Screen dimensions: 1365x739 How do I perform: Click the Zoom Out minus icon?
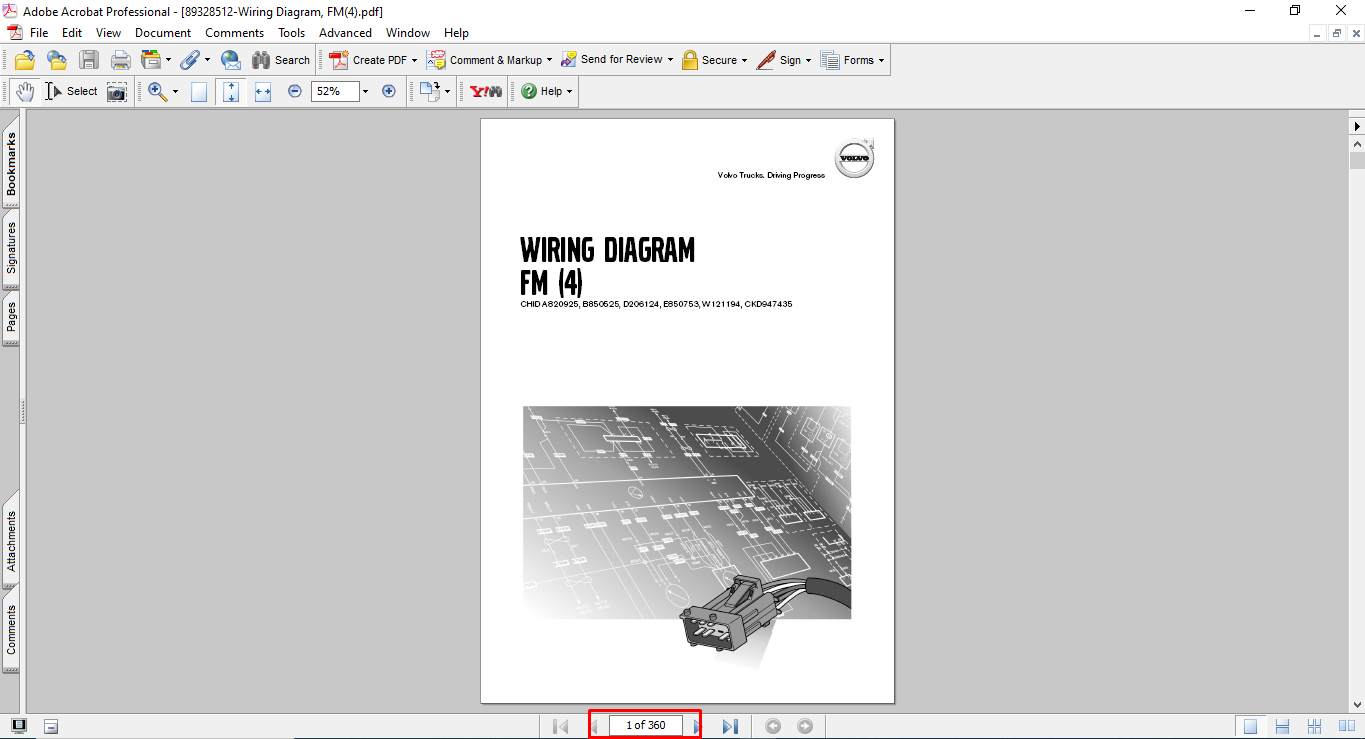295,91
